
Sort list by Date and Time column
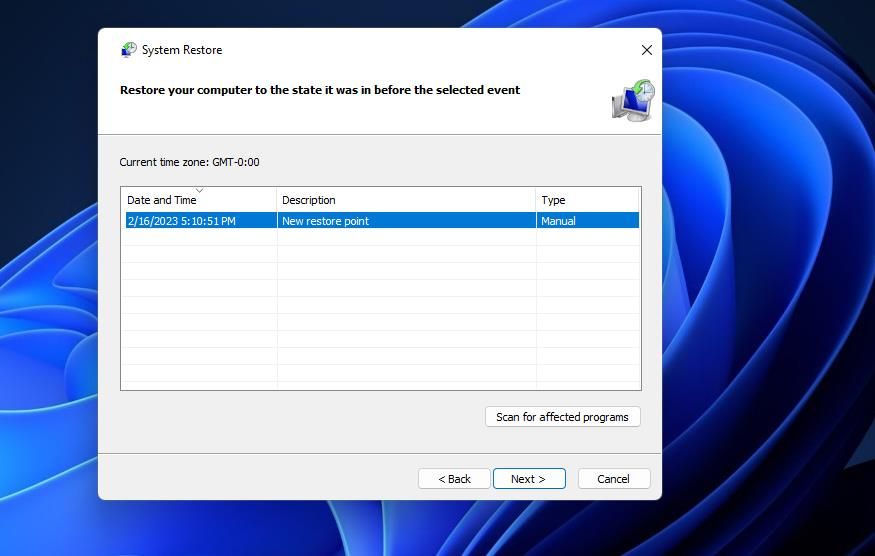point(162,200)
